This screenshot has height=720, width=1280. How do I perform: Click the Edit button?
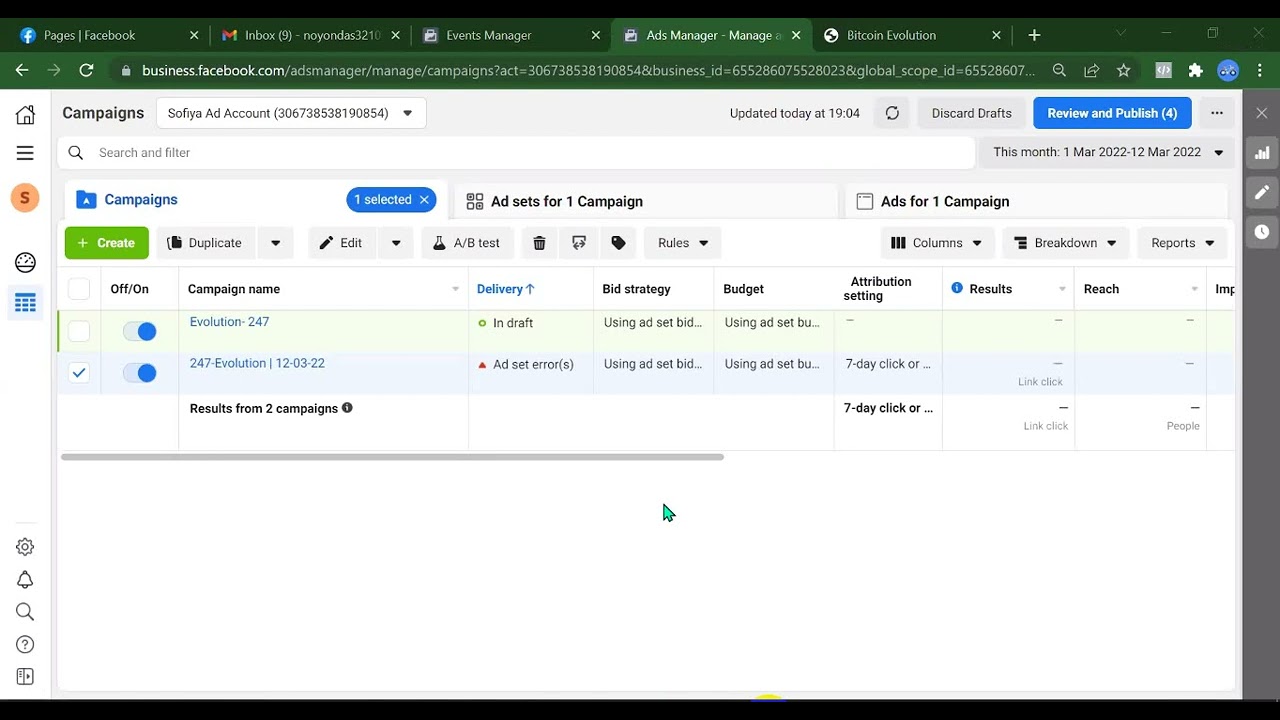click(x=341, y=243)
